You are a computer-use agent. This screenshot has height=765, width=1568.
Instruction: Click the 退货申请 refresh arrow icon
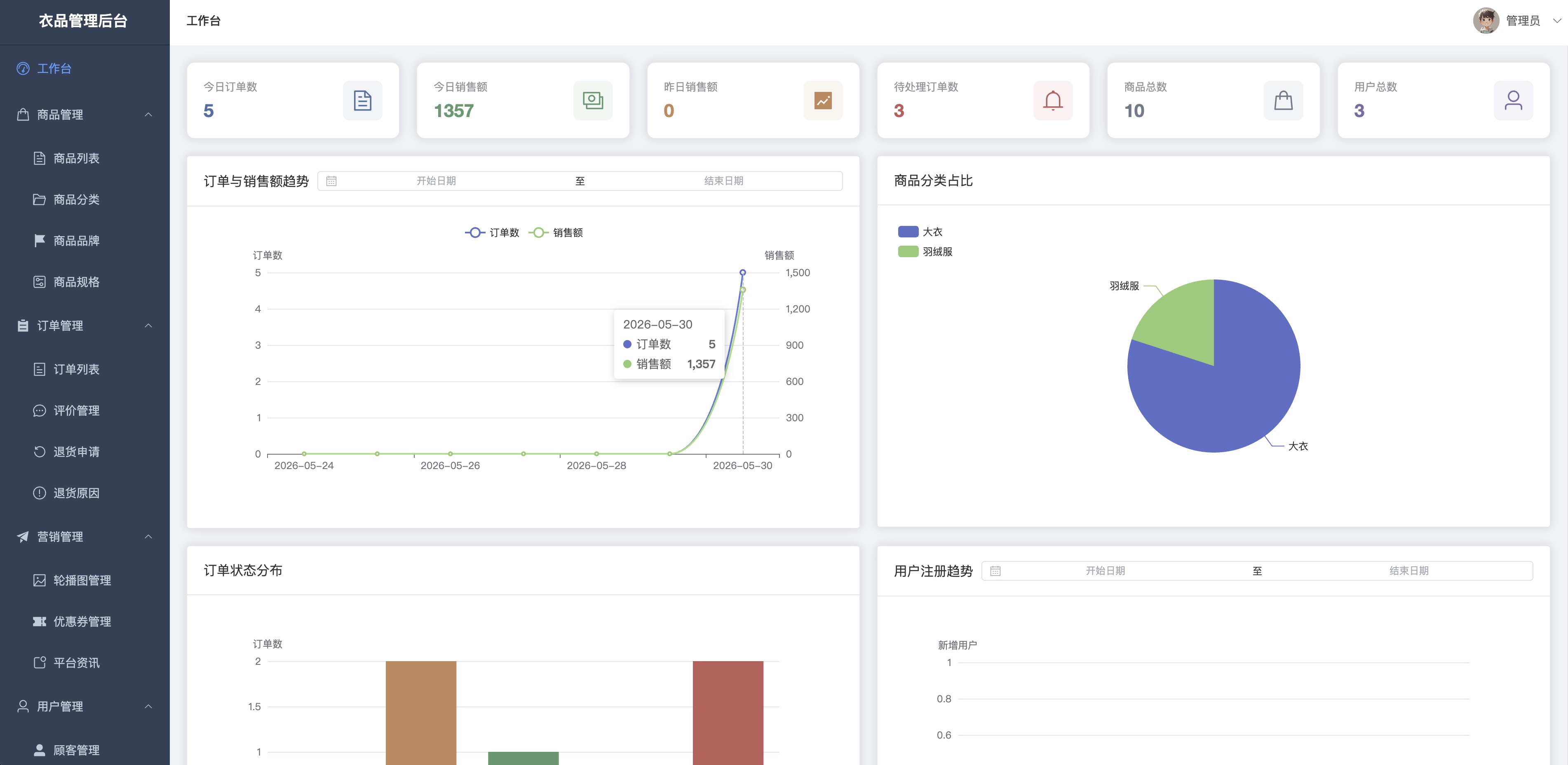tap(40, 452)
